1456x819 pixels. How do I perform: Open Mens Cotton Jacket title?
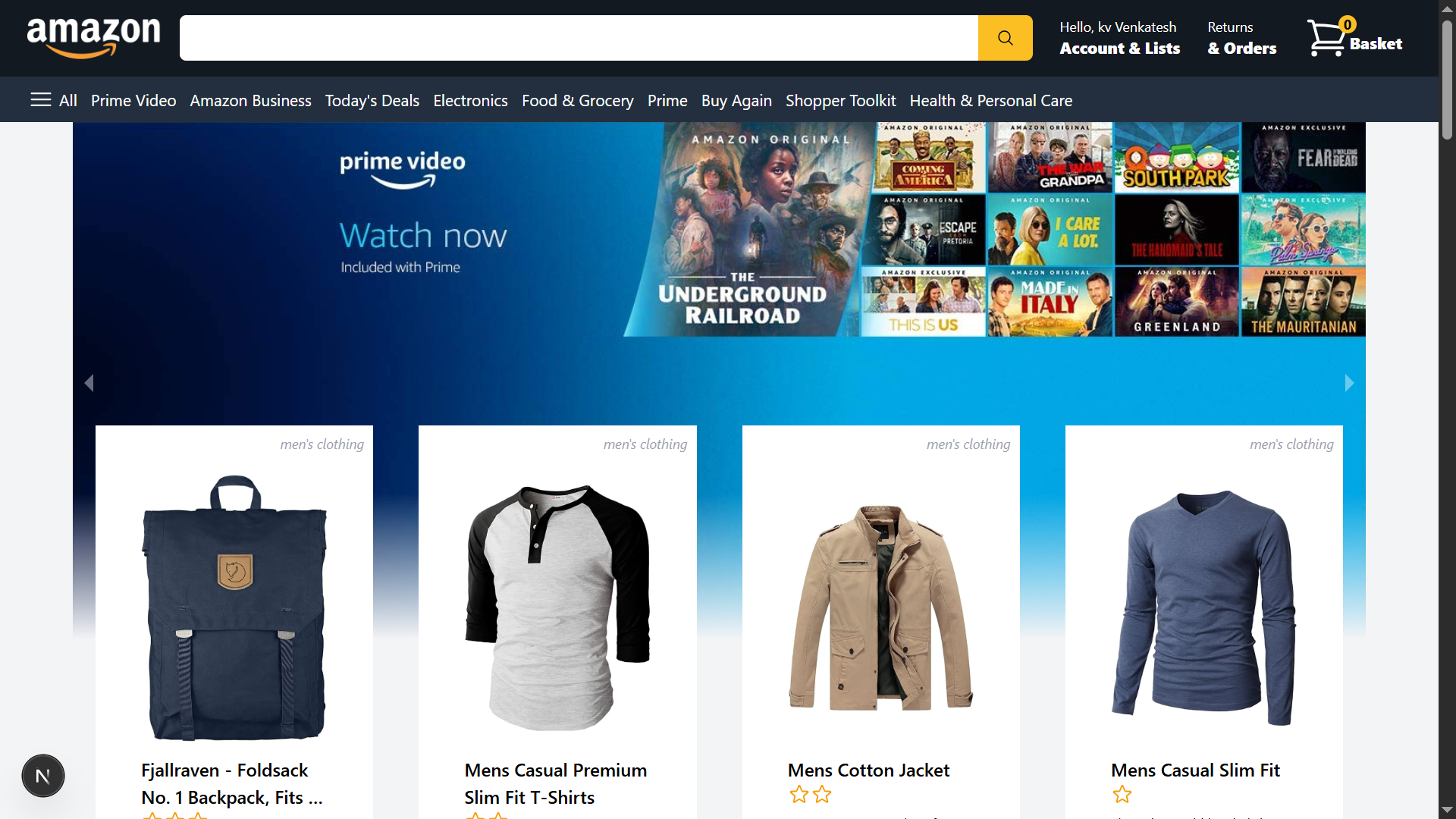(868, 770)
